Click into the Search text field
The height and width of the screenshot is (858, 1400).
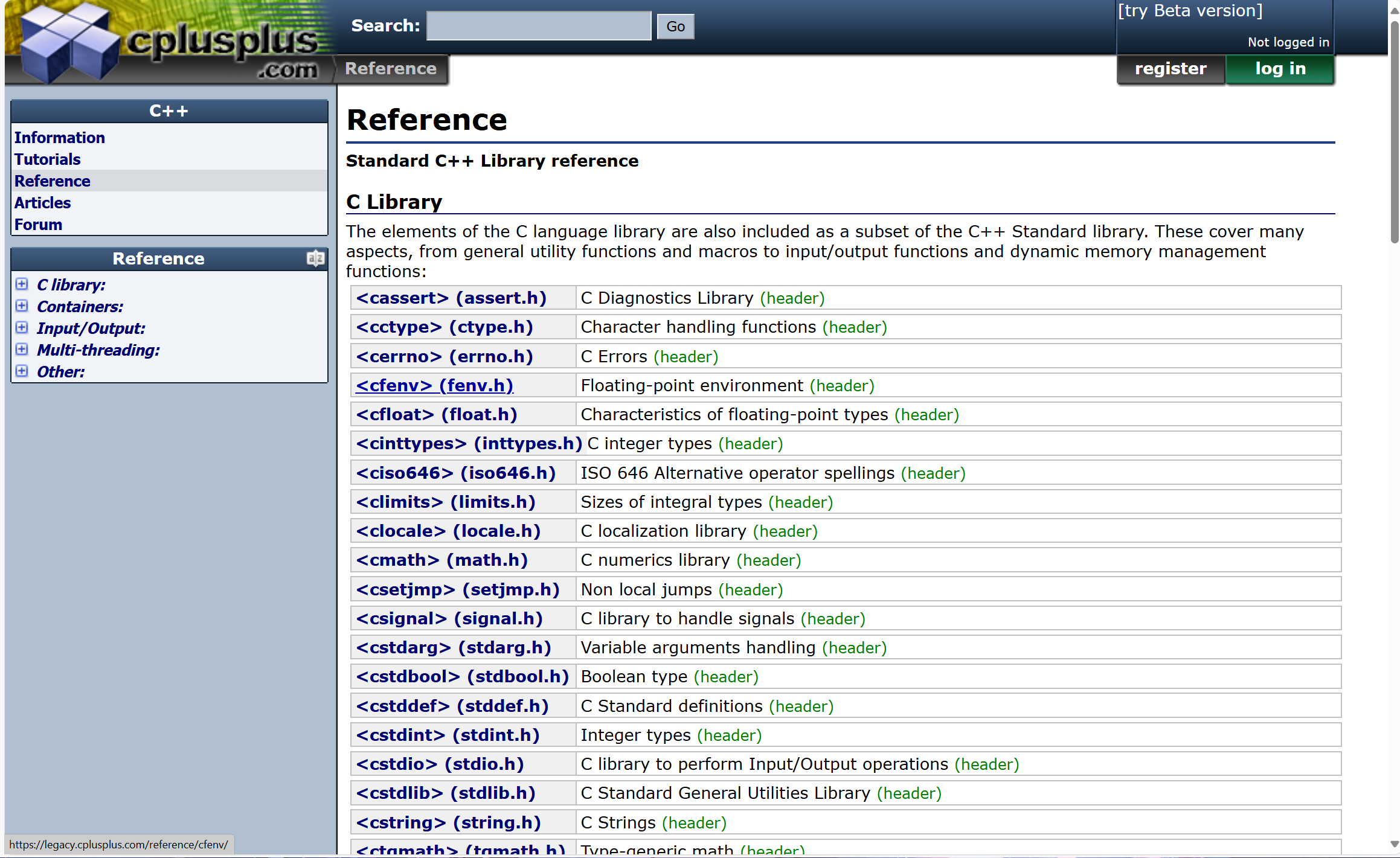tap(538, 26)
